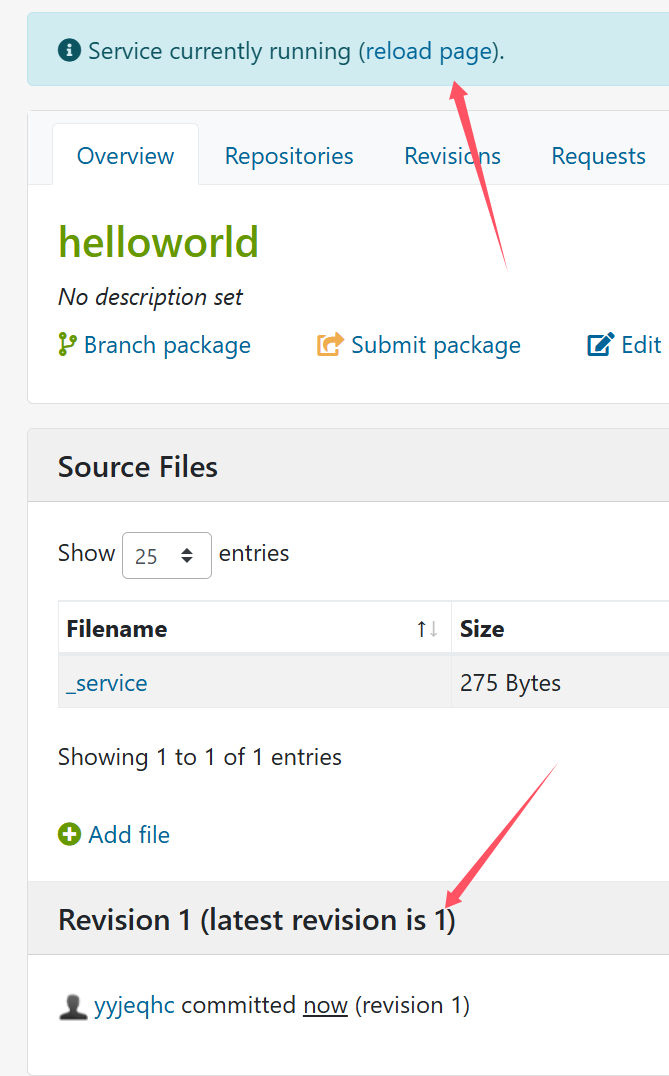Open the Repositories tab
This screenshot has height=1076, width=669.
(x=289, y=156)
